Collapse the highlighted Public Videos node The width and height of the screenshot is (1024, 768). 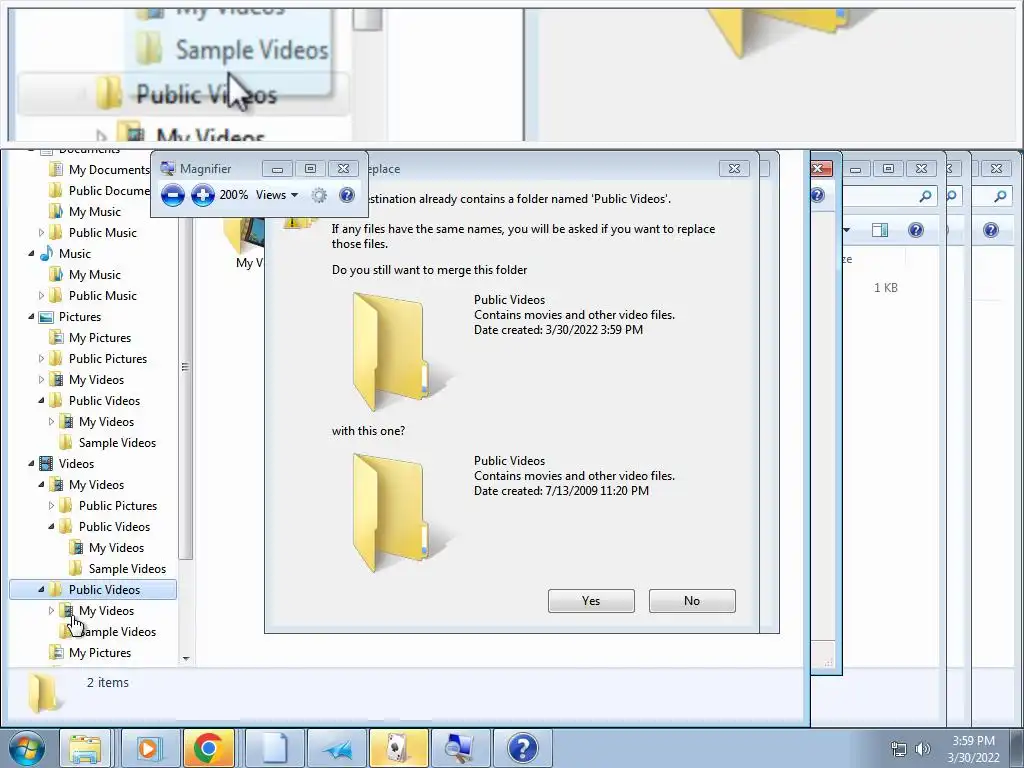41,590
